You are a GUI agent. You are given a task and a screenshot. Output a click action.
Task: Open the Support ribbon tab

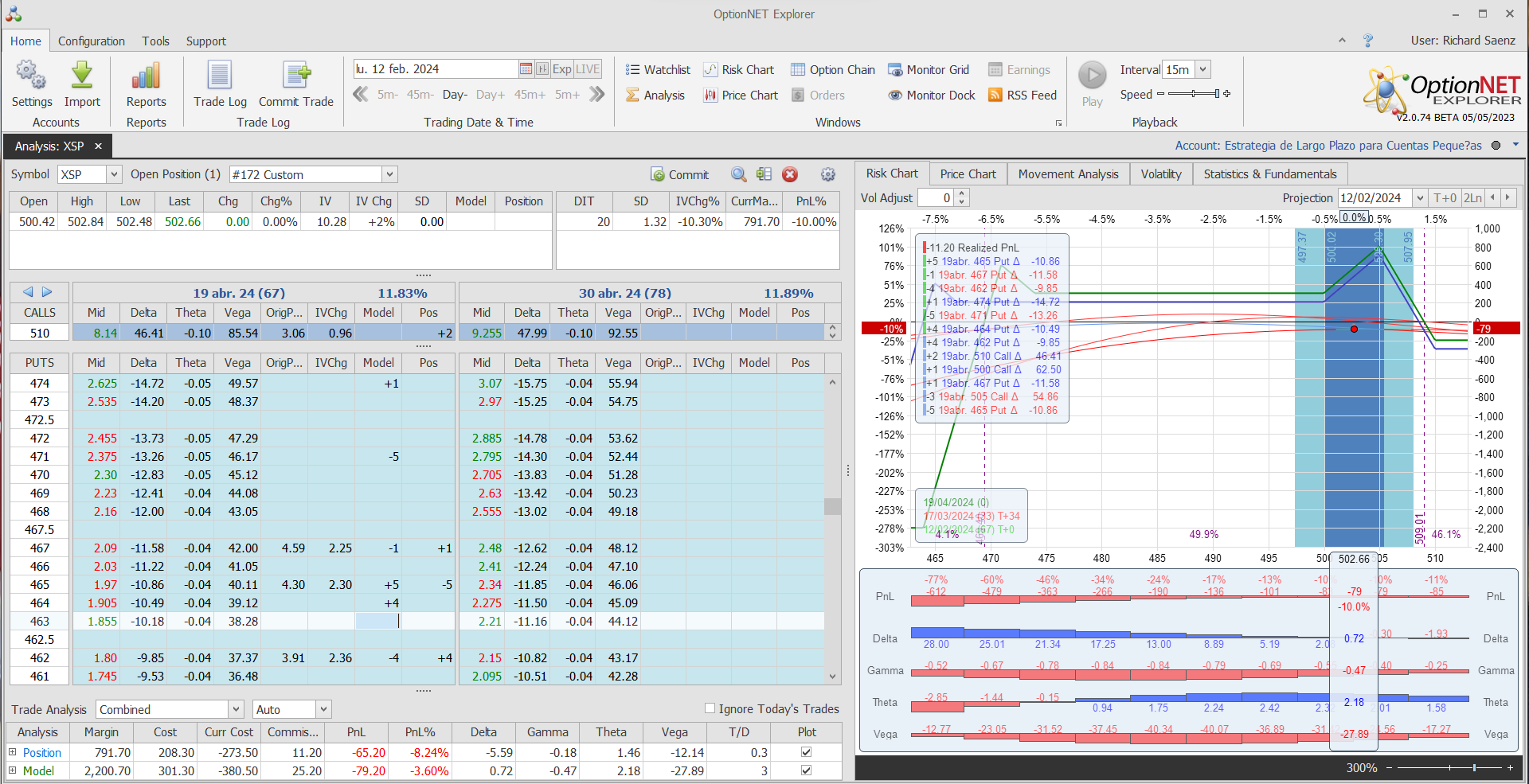(206, 41)
